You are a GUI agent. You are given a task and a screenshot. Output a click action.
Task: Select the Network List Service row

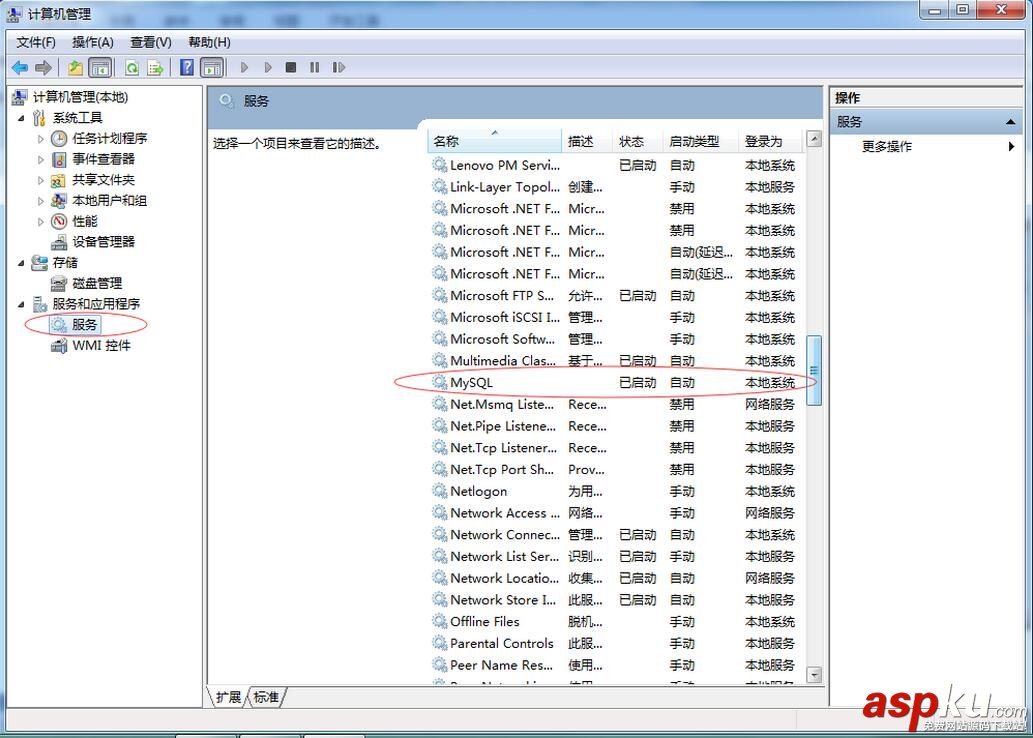pyautogui.click(x=616, y=557)
